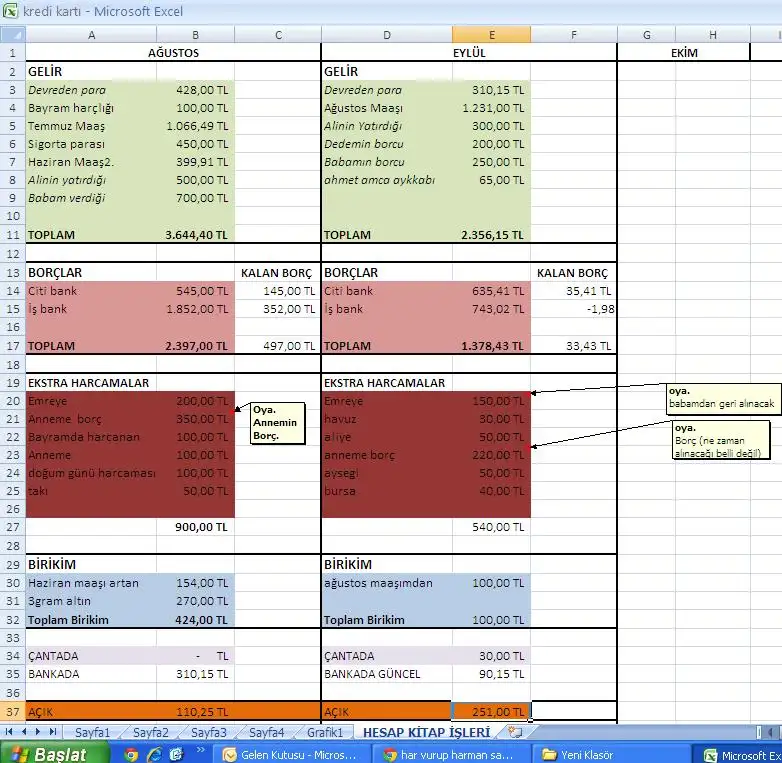This screenshot has width=782, height=763.
Task: Click the next-sheet navigation arrow
Action: (38, 732)
